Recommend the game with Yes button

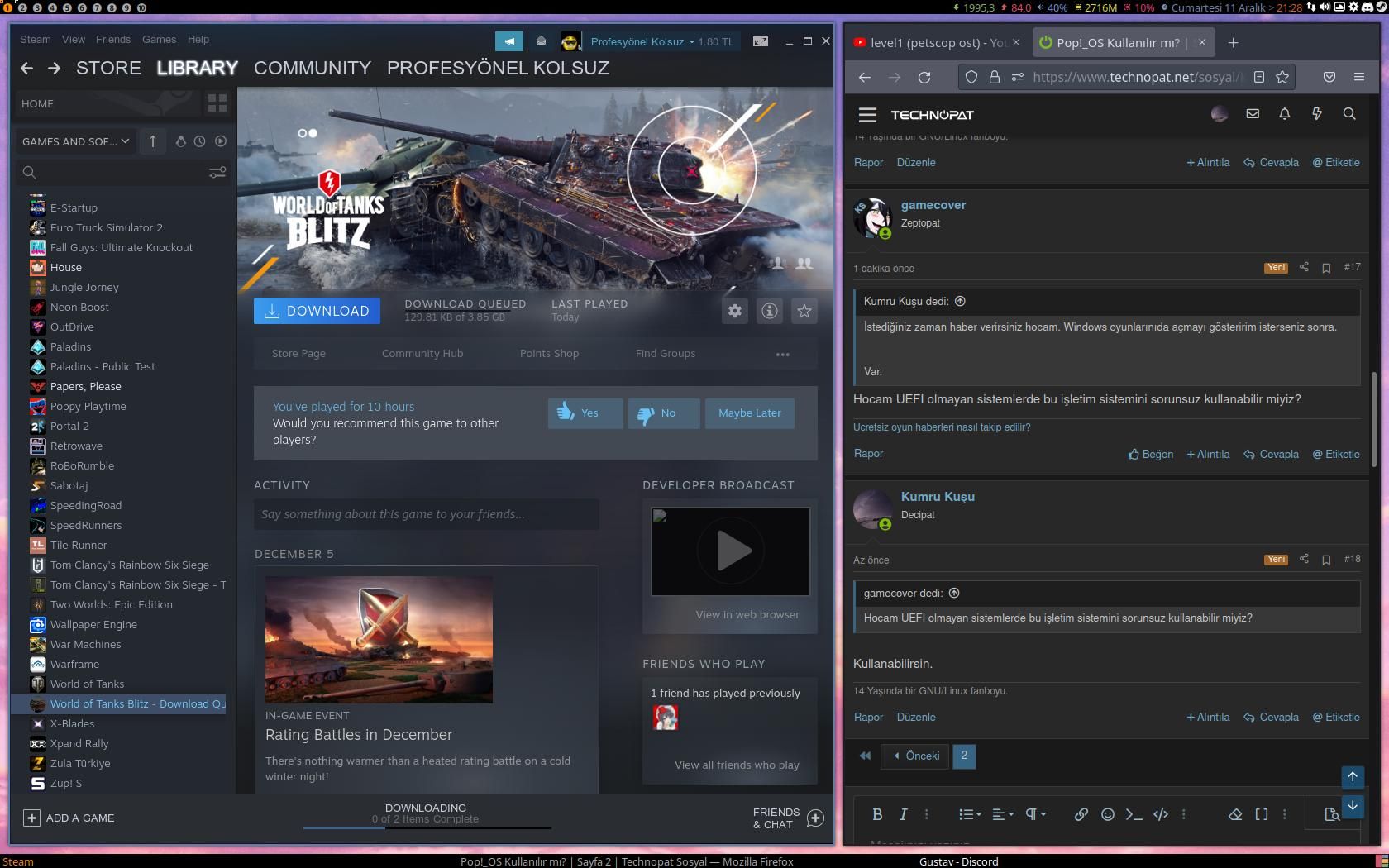[x=585, y=413]
